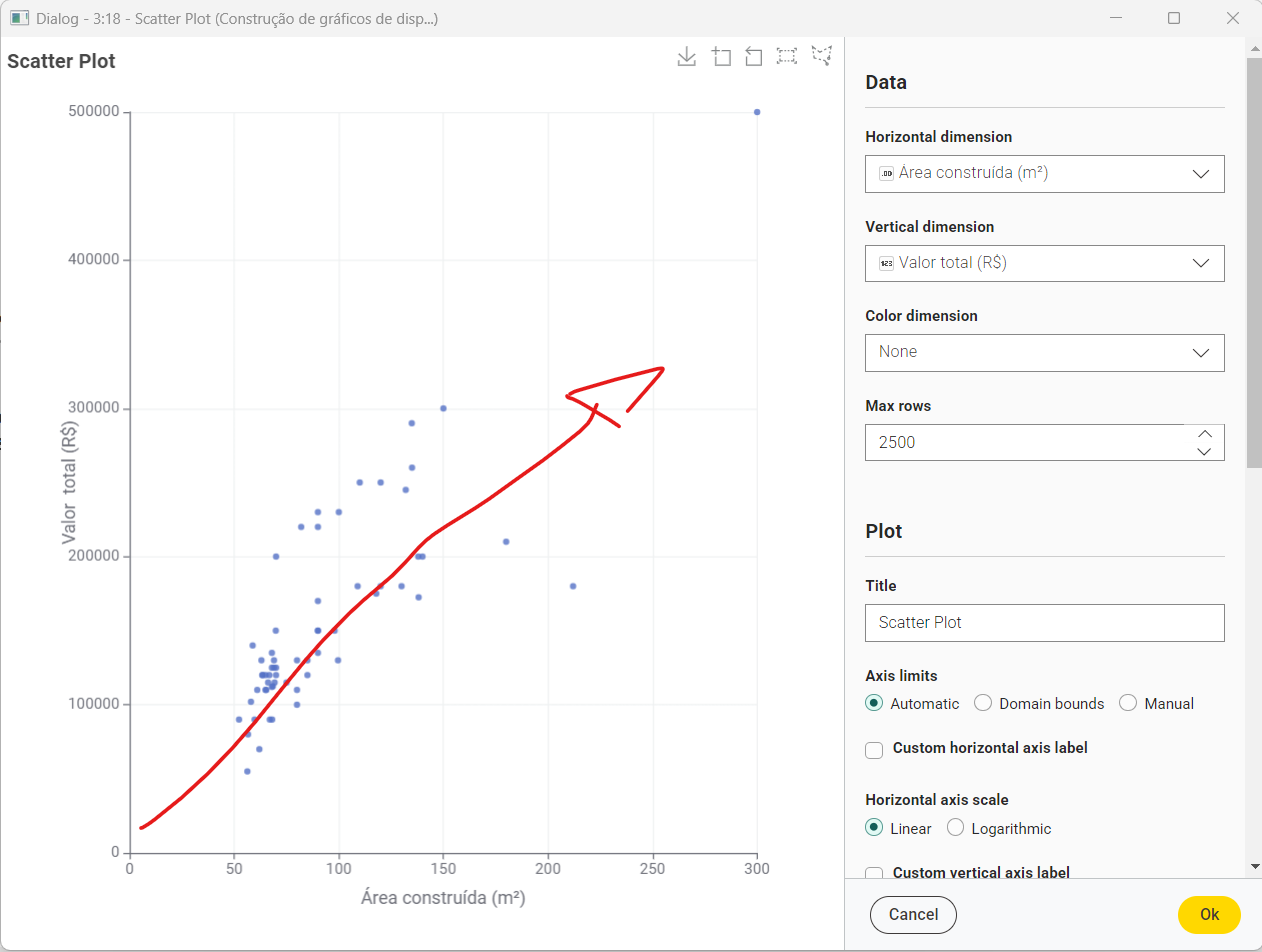Viewport: 1262px width, 952px height.
Task: Select the rectangular selection tool
Action: tap(787, 57)
